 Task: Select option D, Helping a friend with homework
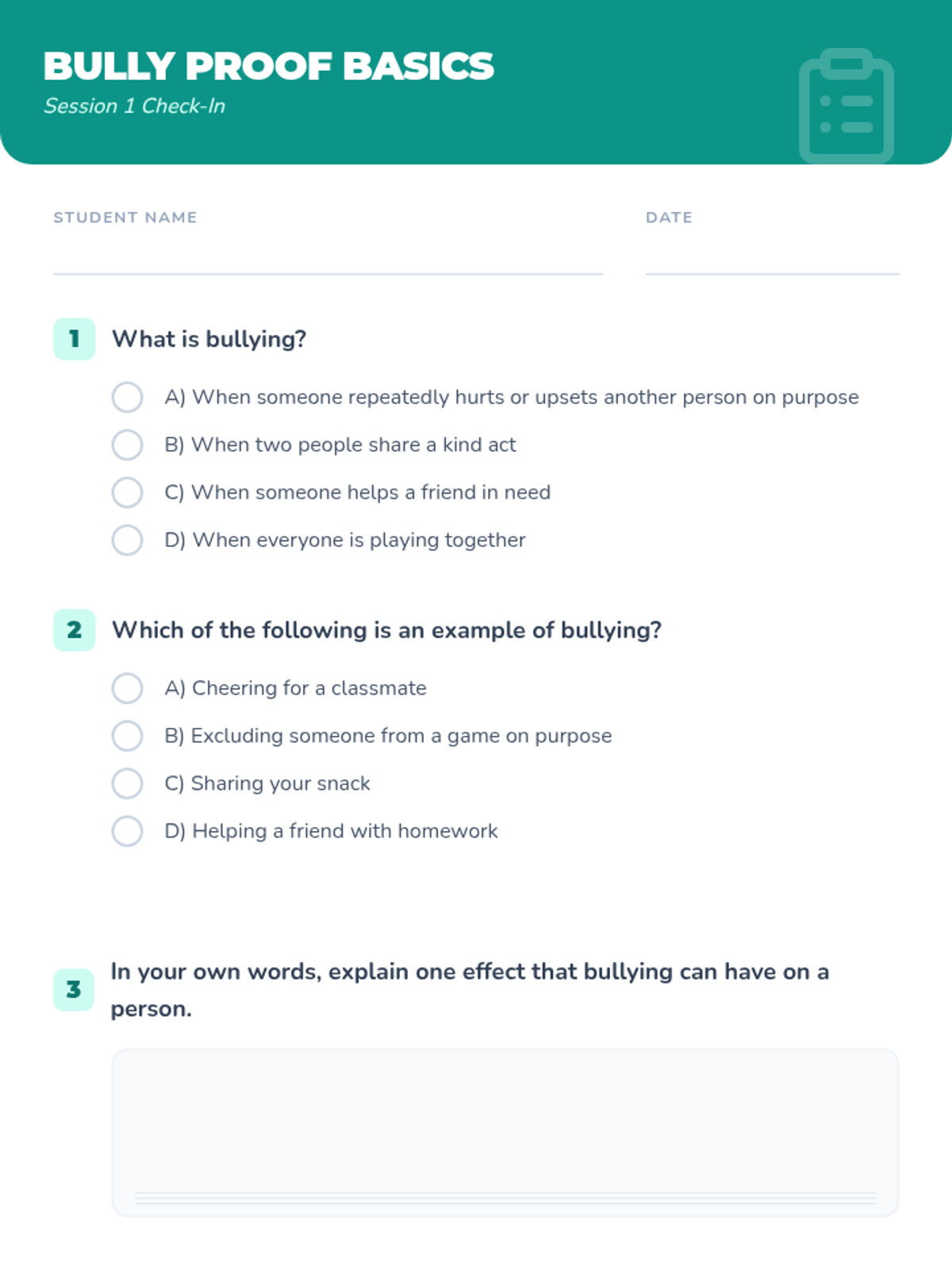click(x=127, y=831)
